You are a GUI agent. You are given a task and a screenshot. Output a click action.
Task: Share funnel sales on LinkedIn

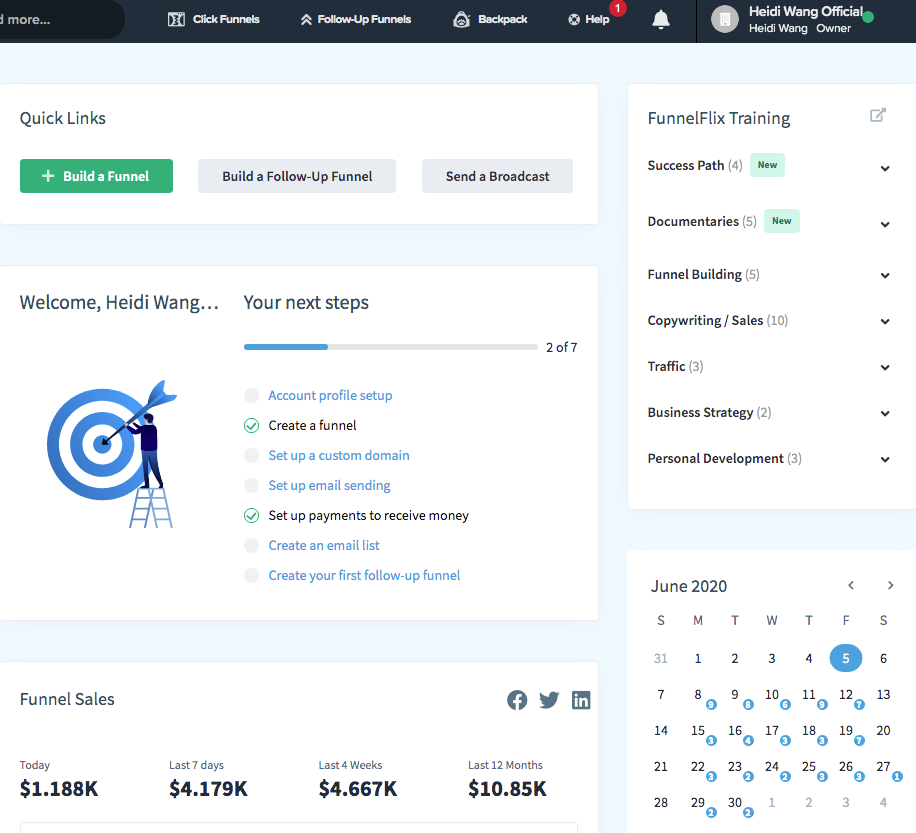tap(581, 700)
